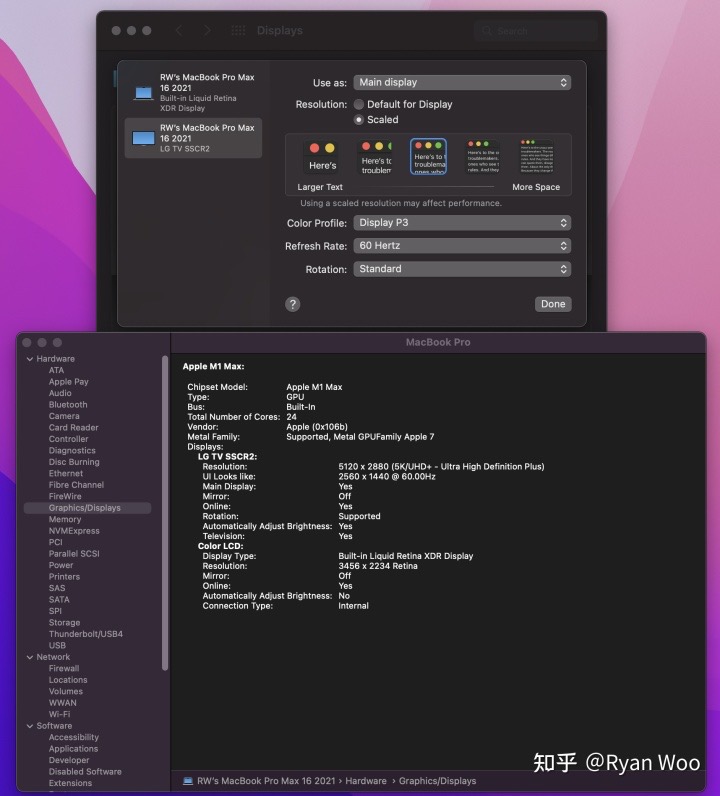Image resolution: width=720 pixels, height=796 pixels.
Task: Select Audio in the sidebar
Action: point(60,393)
